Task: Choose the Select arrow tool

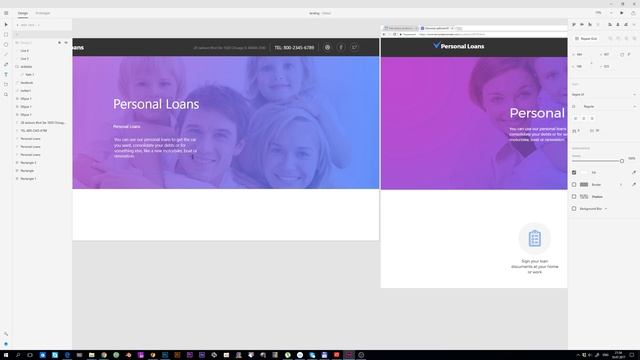Action: coord(6,24)
